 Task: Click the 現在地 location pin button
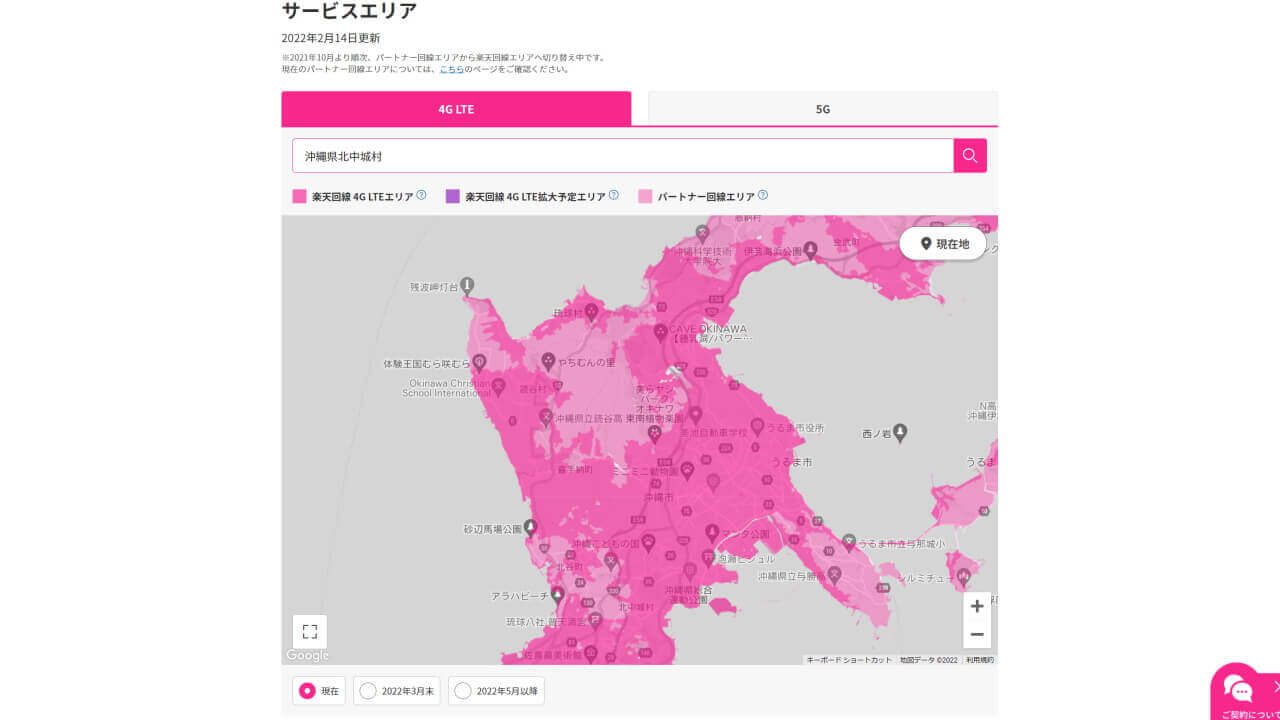[x=941, y=243]
